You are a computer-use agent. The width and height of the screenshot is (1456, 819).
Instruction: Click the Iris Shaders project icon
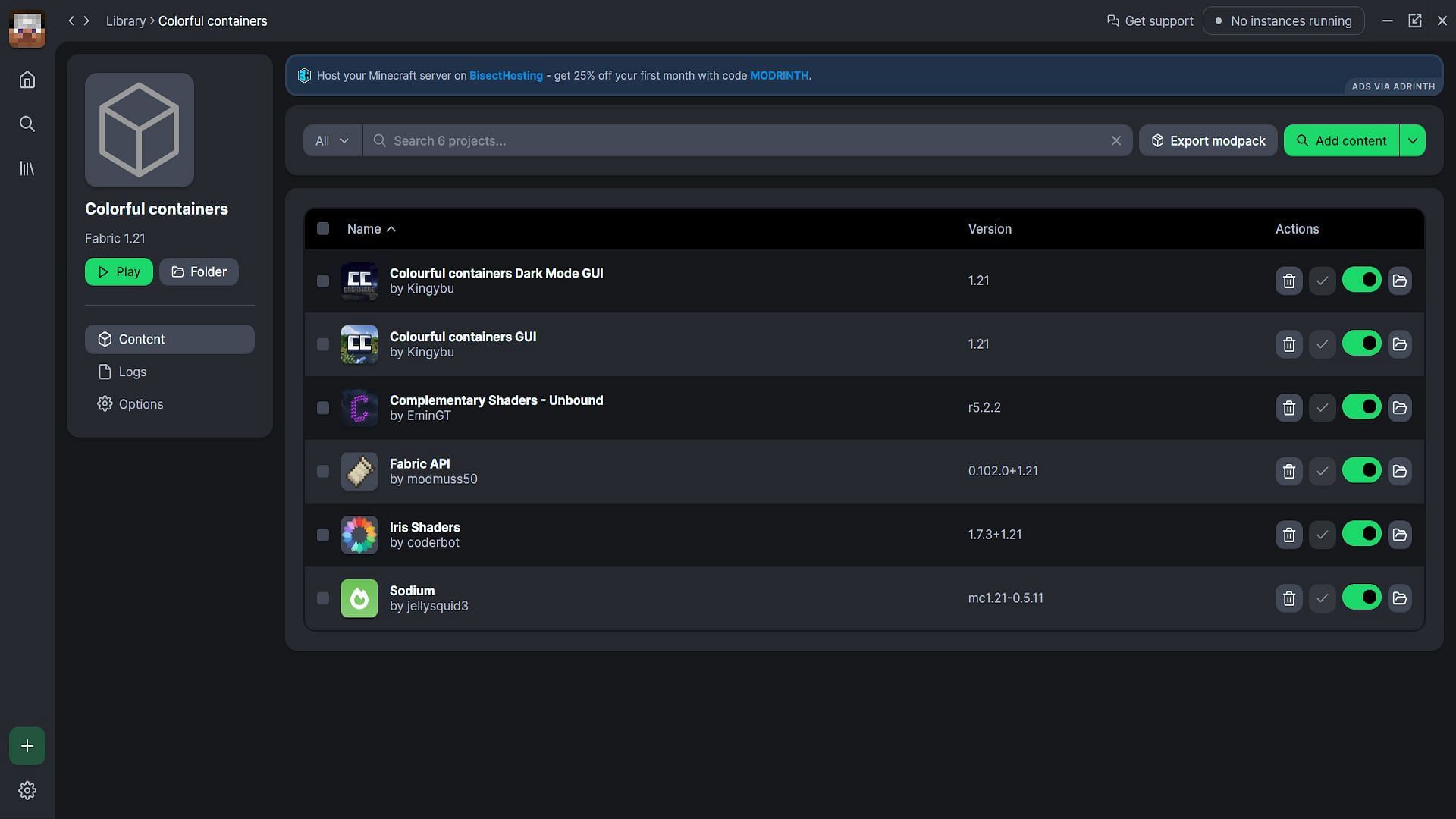[359, 535]
